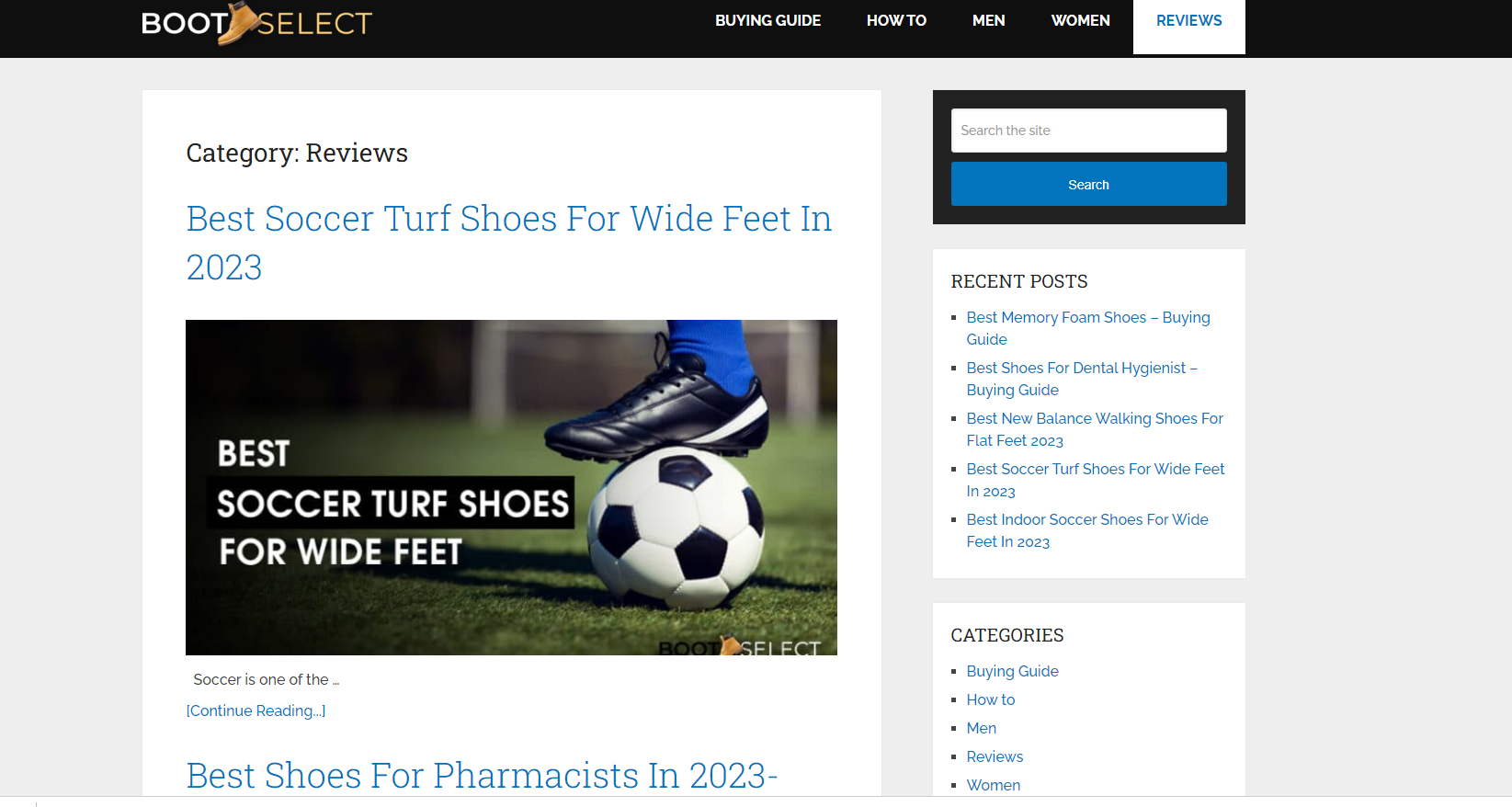Screen dimensions: 1512x807
Task: Open the How to category link
Action: [x=990, y=699]
